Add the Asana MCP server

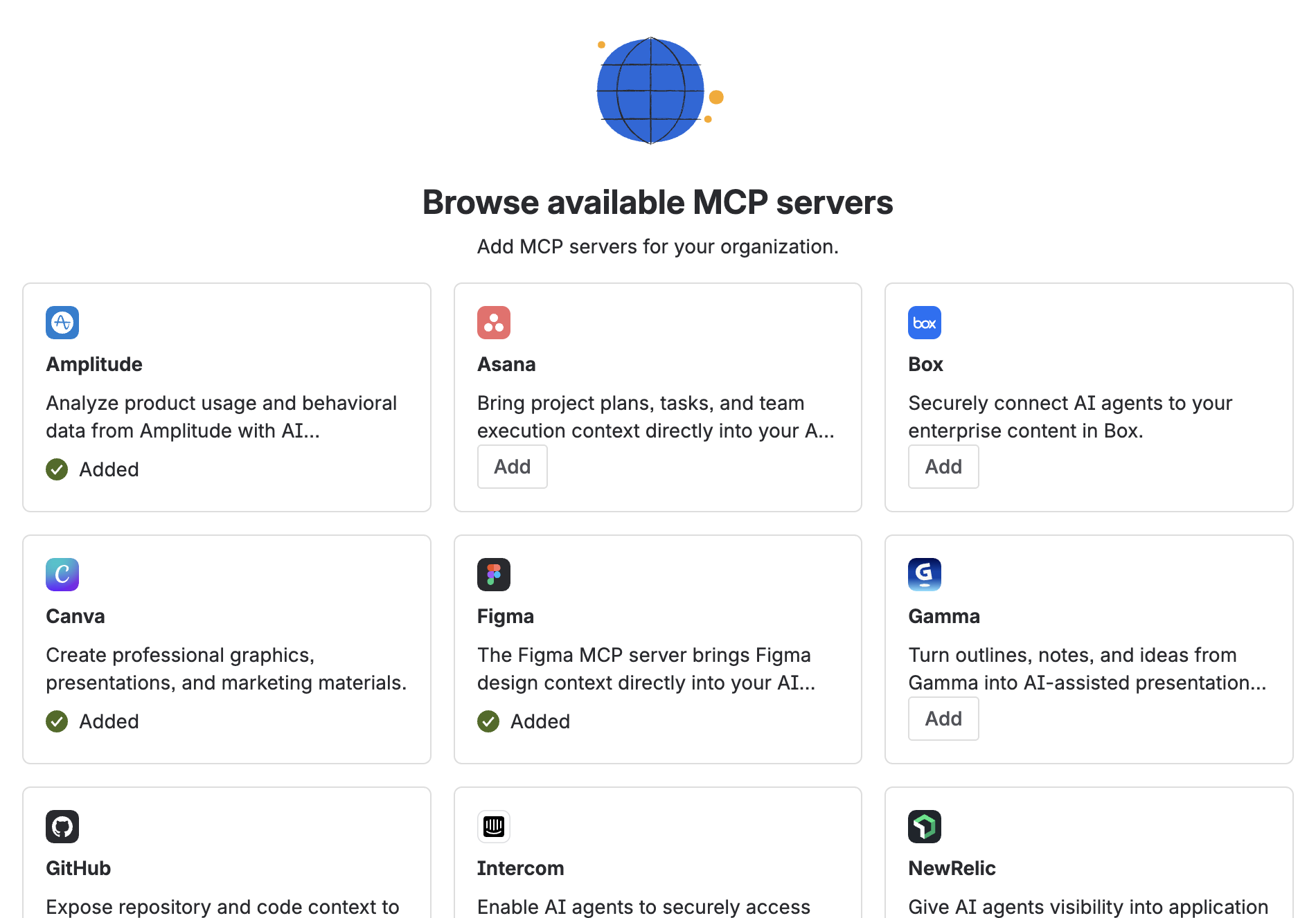point(512,467)
